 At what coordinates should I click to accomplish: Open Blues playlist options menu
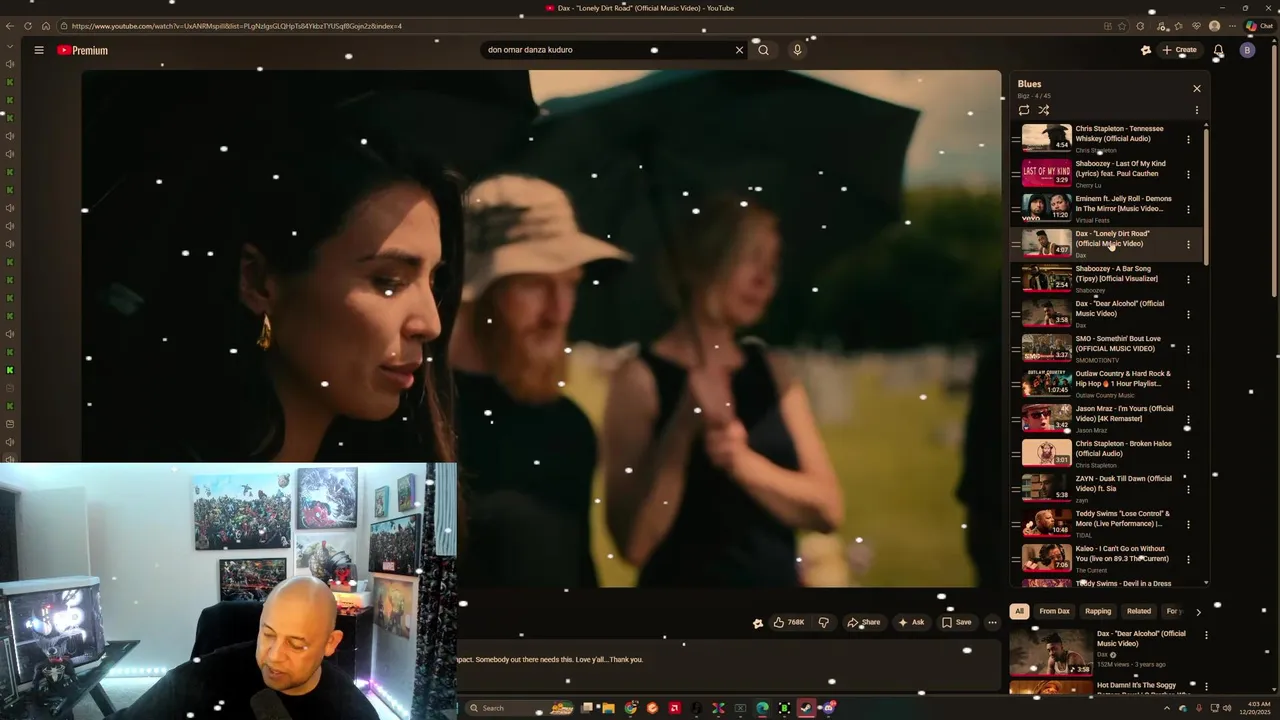click(1196, 110)
